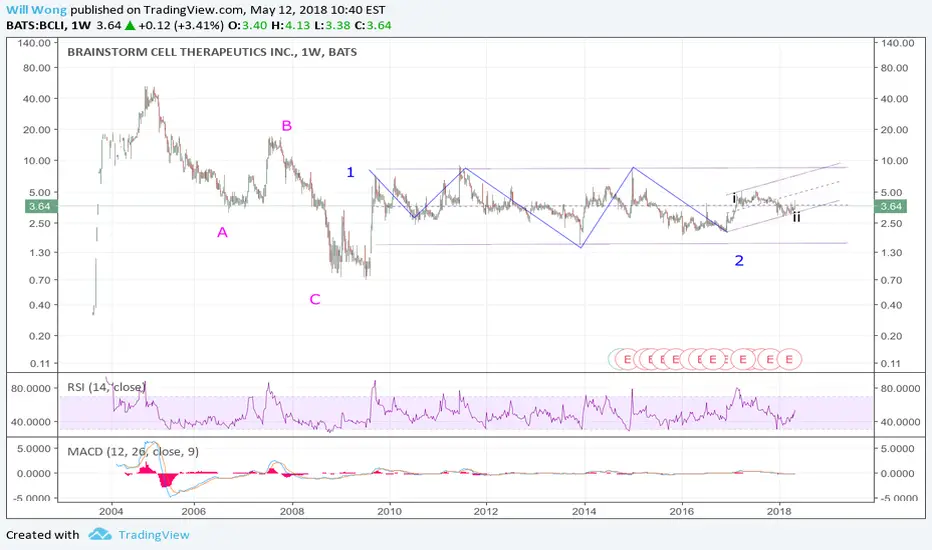Select the black sub-wave label ii
932x550 pixels.
(796, 217)
